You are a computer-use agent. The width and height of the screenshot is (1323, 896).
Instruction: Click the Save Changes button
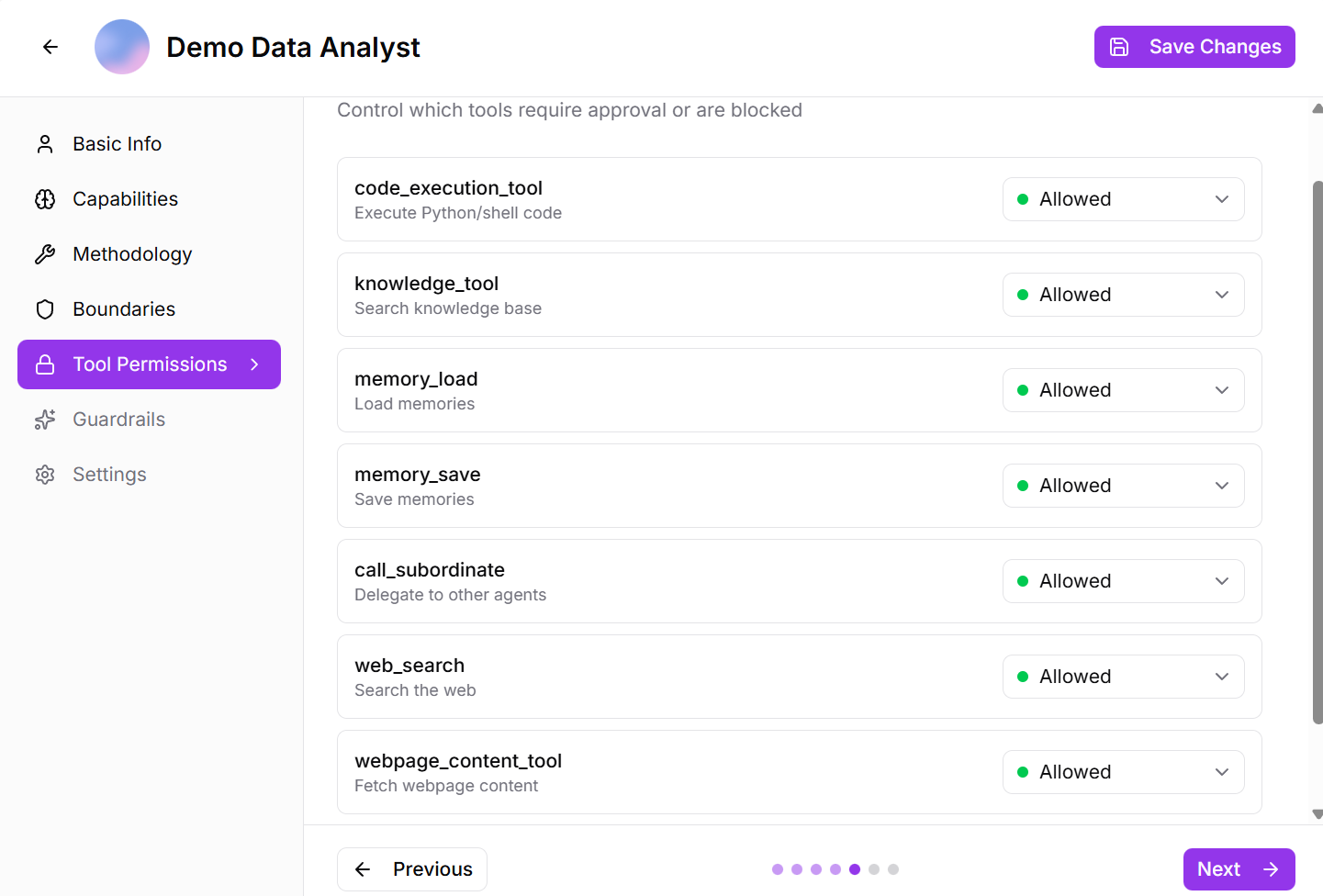point(1194,47)
